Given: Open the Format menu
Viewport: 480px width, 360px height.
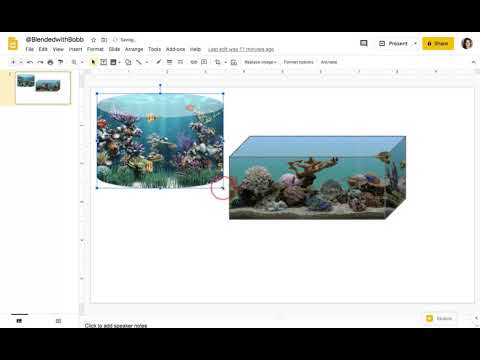Looking at the screenshot, I should click(95, 49).
